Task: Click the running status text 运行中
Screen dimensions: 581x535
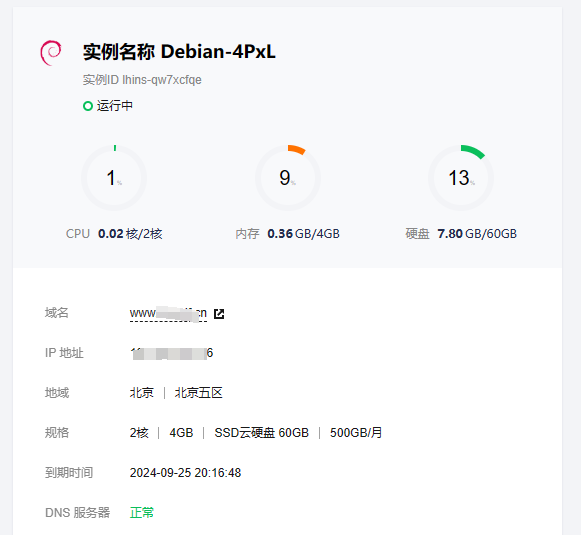Action: (114, 106)
